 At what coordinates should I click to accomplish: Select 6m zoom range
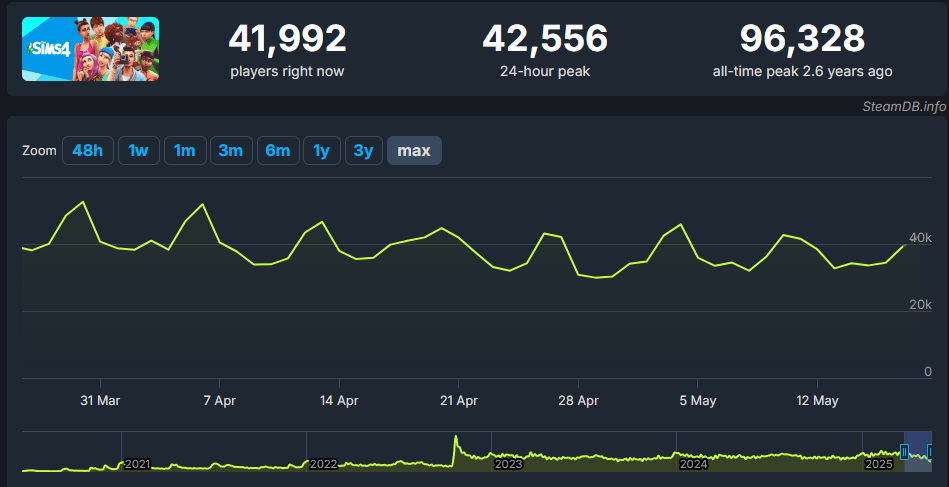pyautogui.click(x=277, y=150)
